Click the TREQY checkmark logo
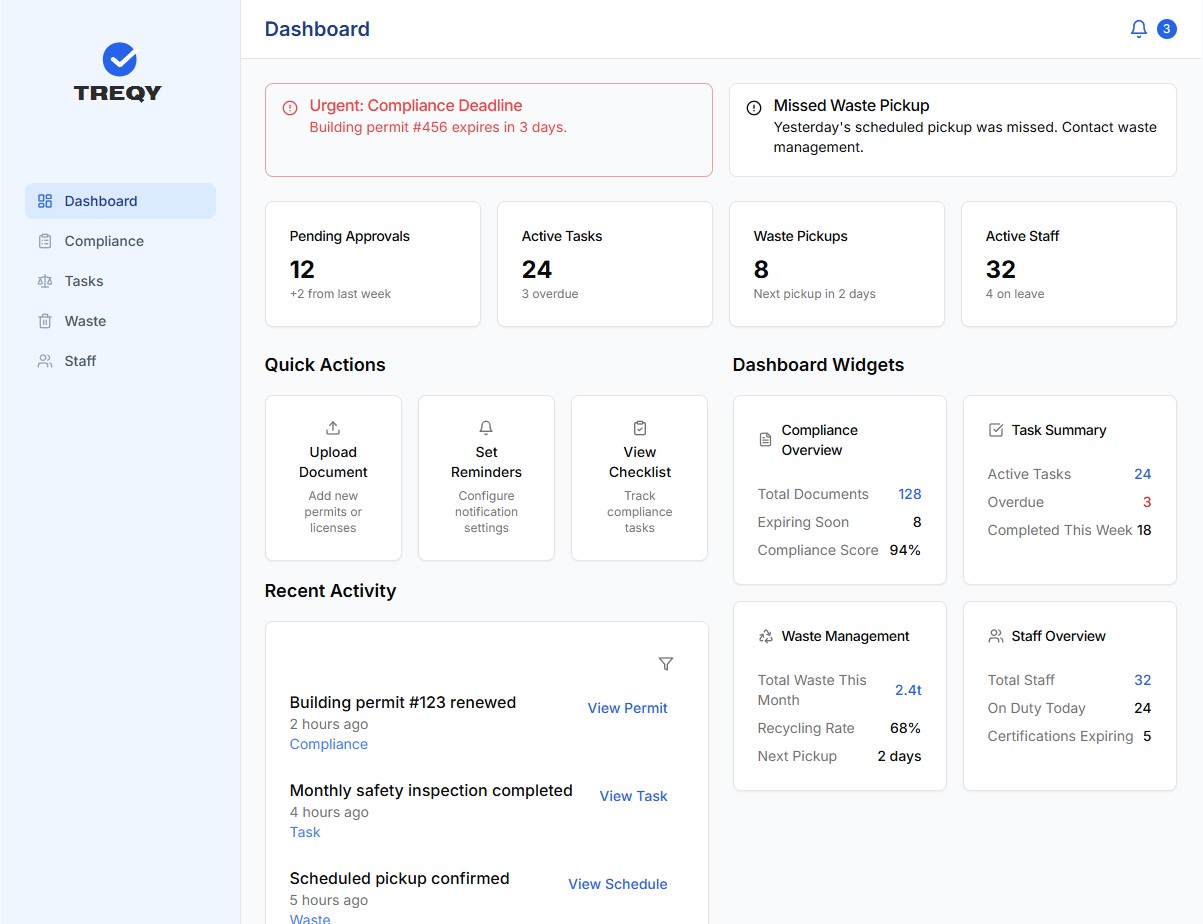This screenshot has height=924, width=1203. point(120,59)
